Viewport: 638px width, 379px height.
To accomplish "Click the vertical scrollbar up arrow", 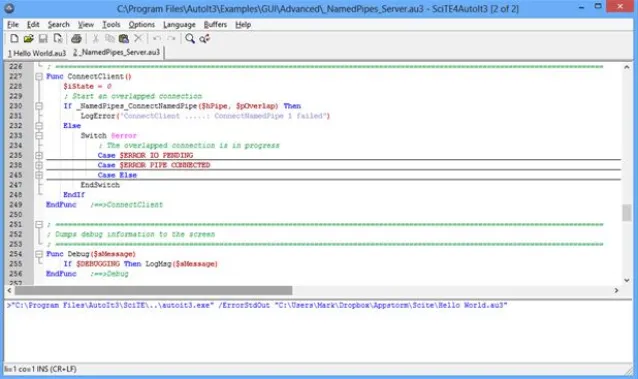I will click(627, 67).
